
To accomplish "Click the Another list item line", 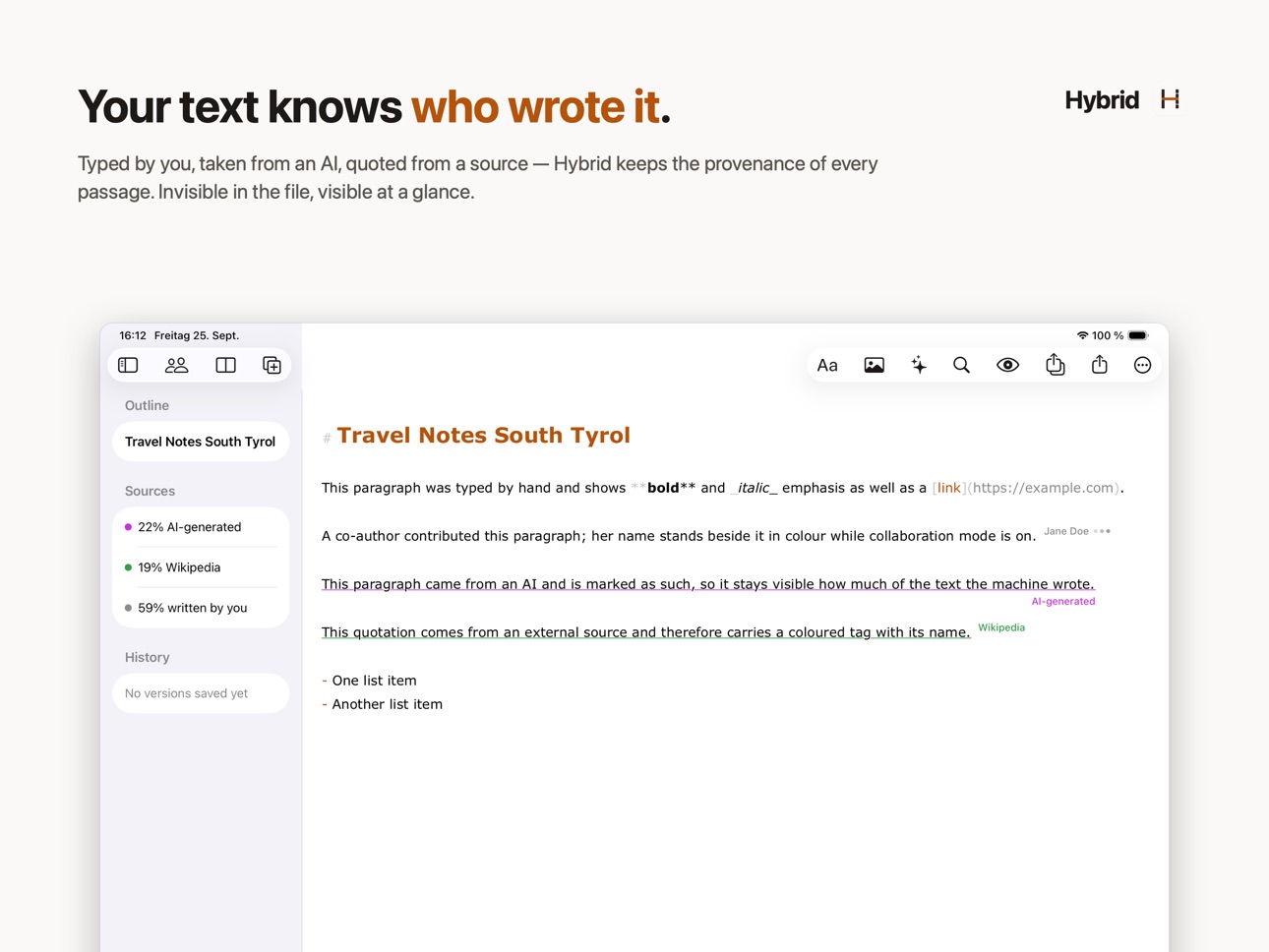I will 382,704.
